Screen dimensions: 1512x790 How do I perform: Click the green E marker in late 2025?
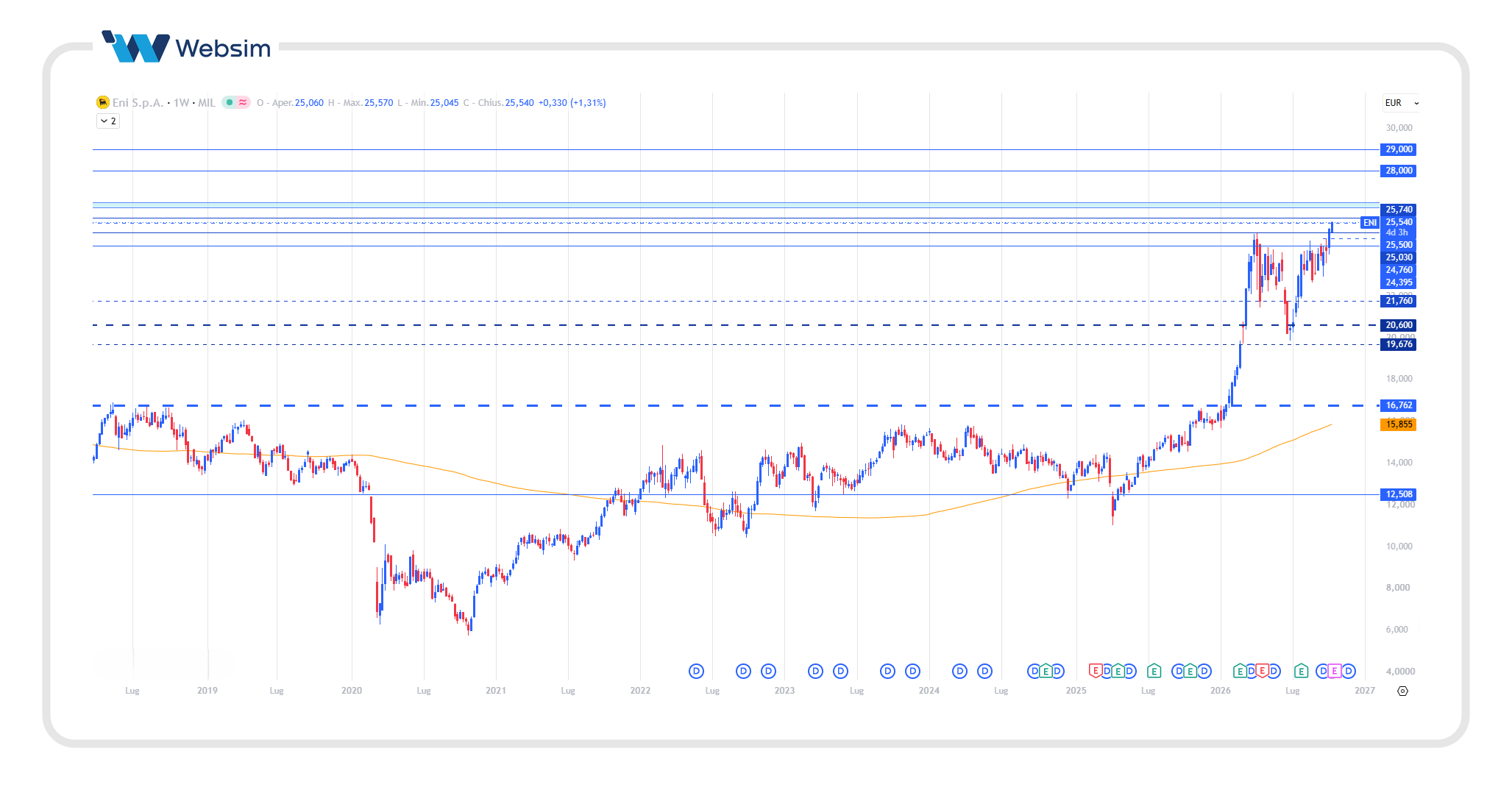coord(1190,671)
